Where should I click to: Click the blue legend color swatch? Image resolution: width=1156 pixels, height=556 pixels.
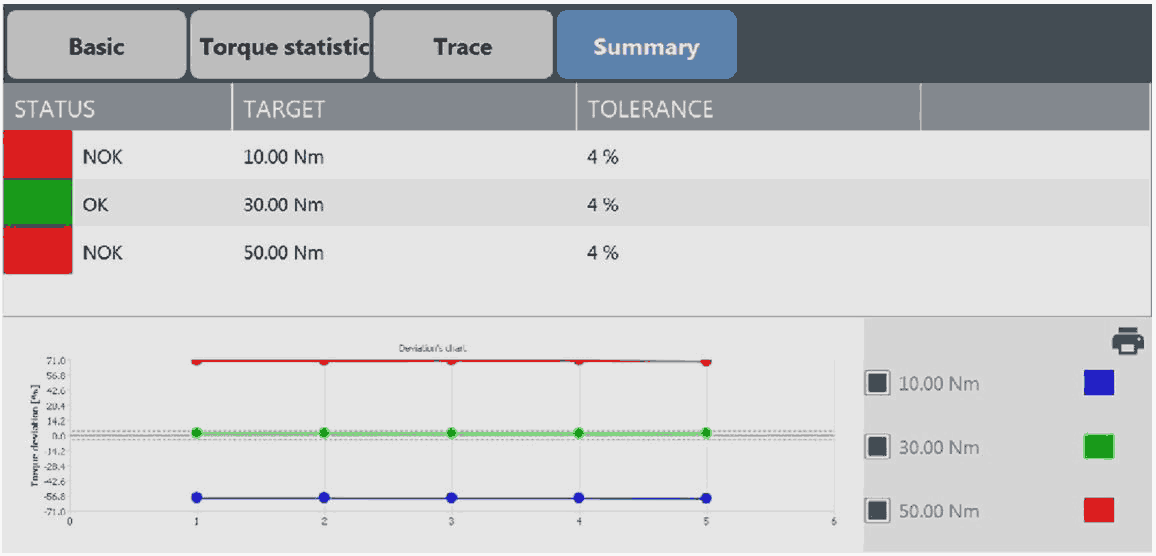(1098, 383)
